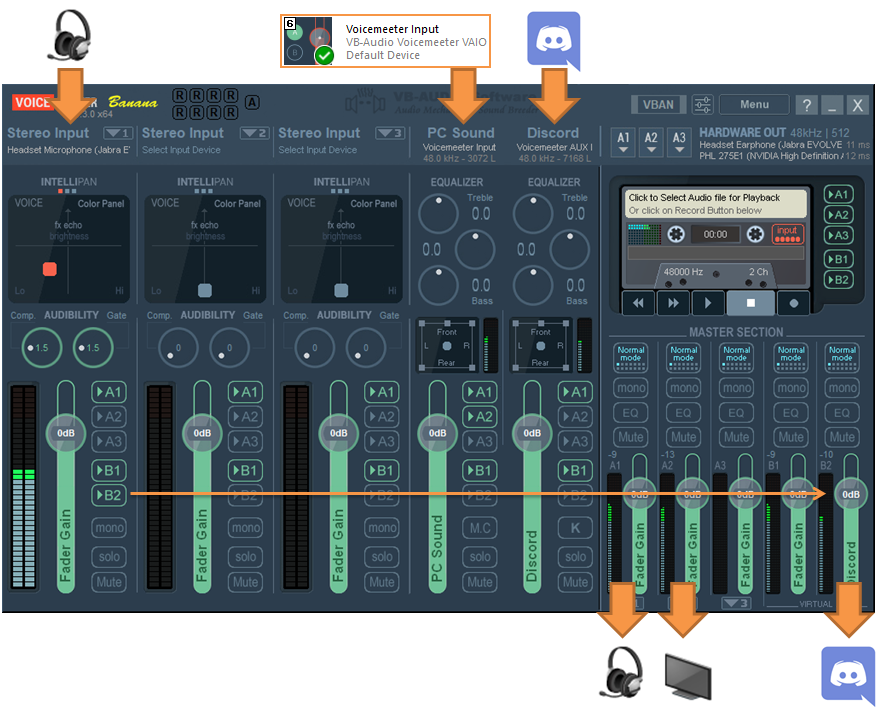The image size is (880, 708).
Task: Click the red Intellipan marker on input 1
Action: [50, 269]
